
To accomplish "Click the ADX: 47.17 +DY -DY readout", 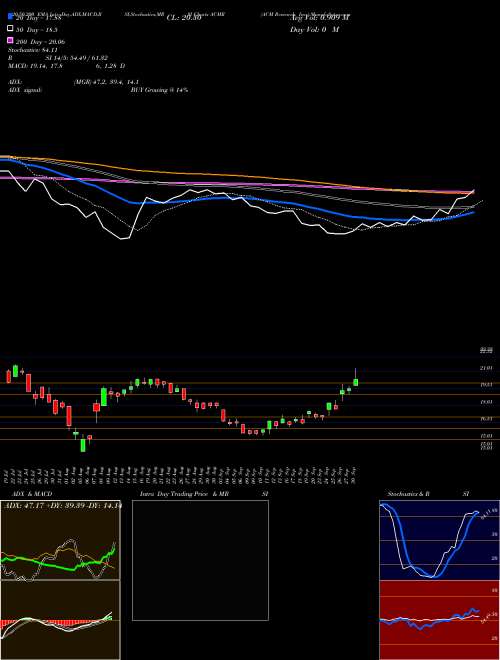I will click(x=63, y=506).
